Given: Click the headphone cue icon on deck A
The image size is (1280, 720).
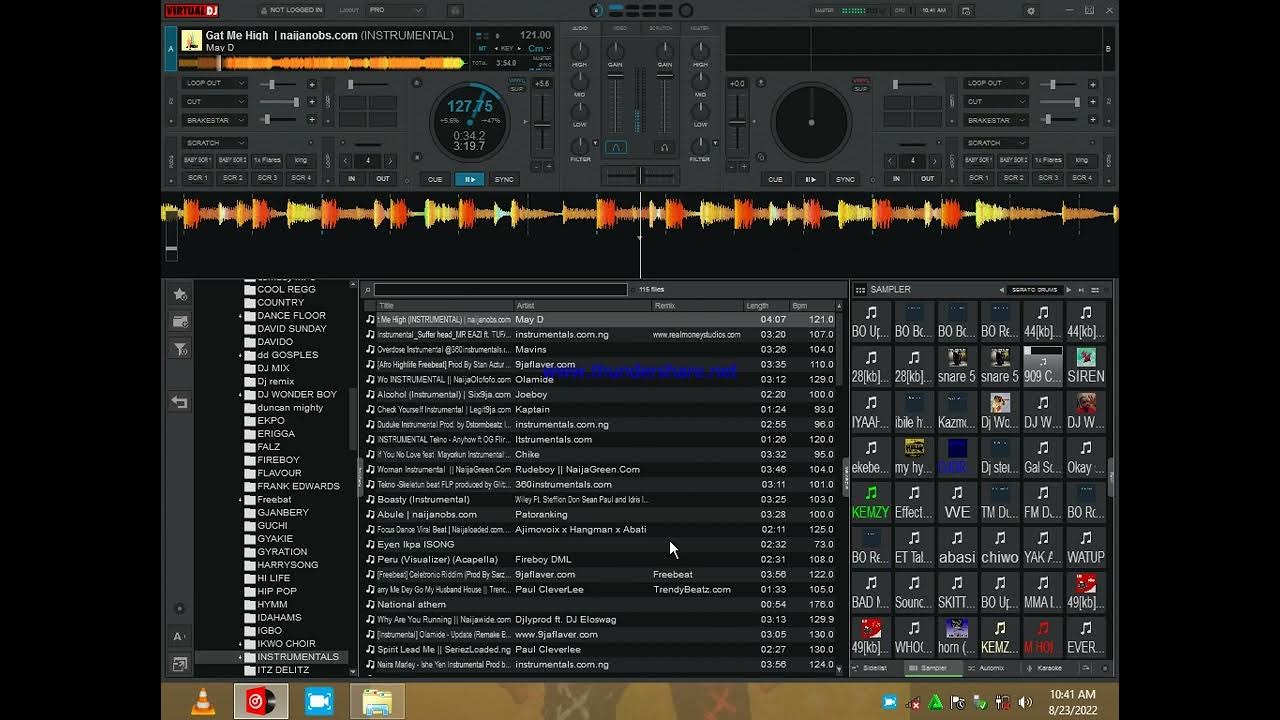Looking at the screenshot, I should (616, 147).
